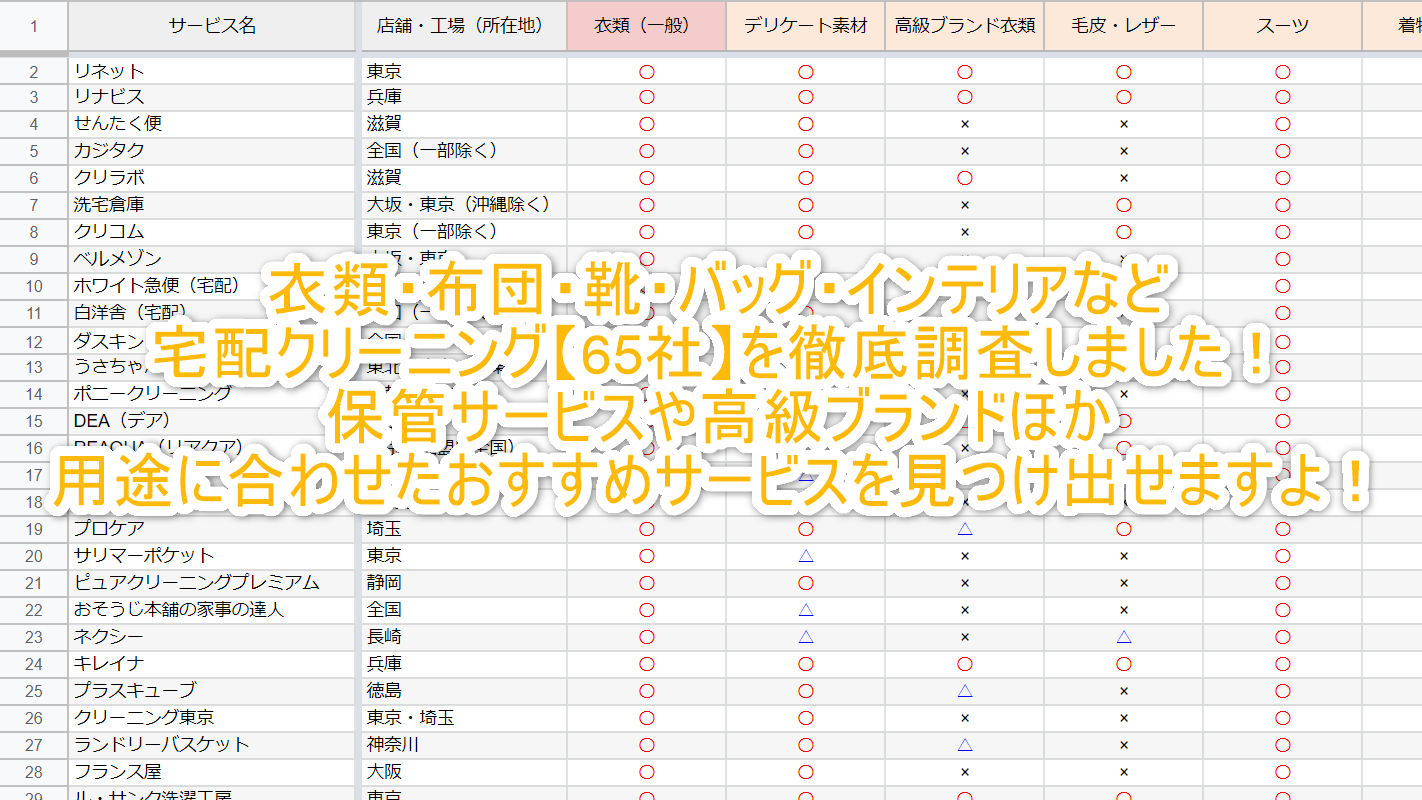The height and width of the screenshot is (800, 1422).
Task: Click リネット's ○ under 衣類（一般）
Action: pos(647,71)
